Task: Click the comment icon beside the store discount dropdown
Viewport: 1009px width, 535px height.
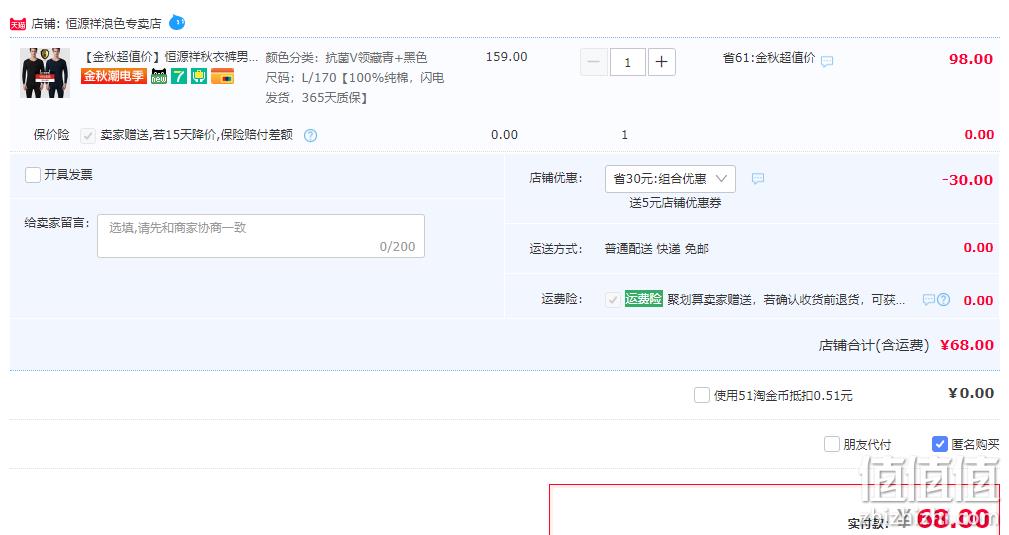Action: click(757, 178)
